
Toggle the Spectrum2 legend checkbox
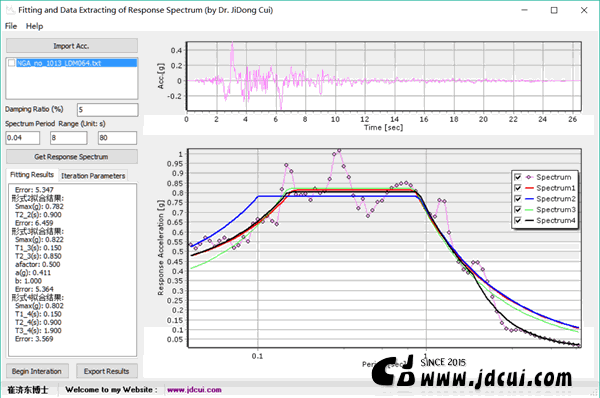518,198
